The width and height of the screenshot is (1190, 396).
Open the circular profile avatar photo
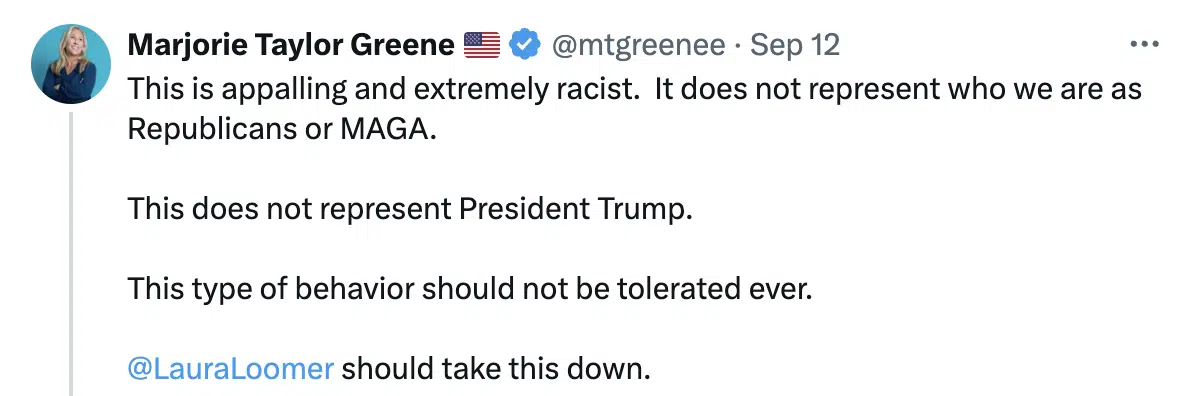click(71, 64)
